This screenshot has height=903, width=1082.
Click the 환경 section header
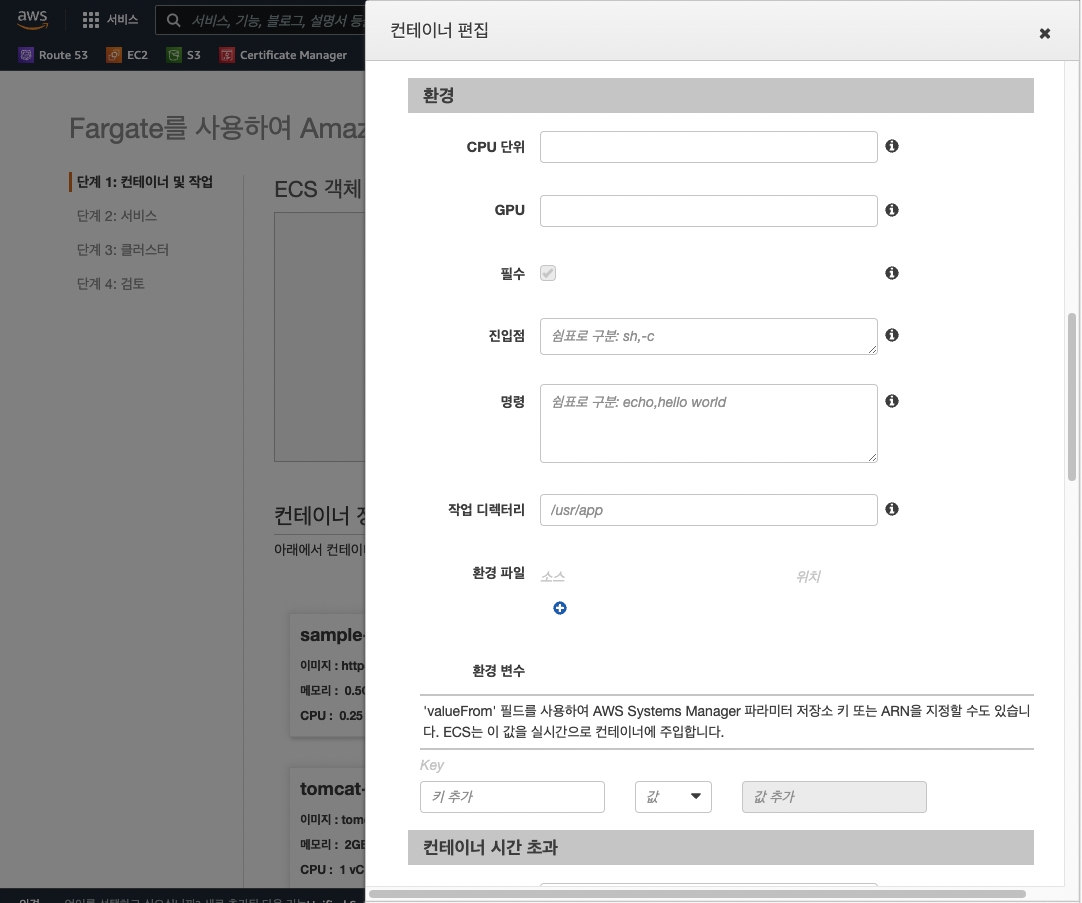(720, 95)
